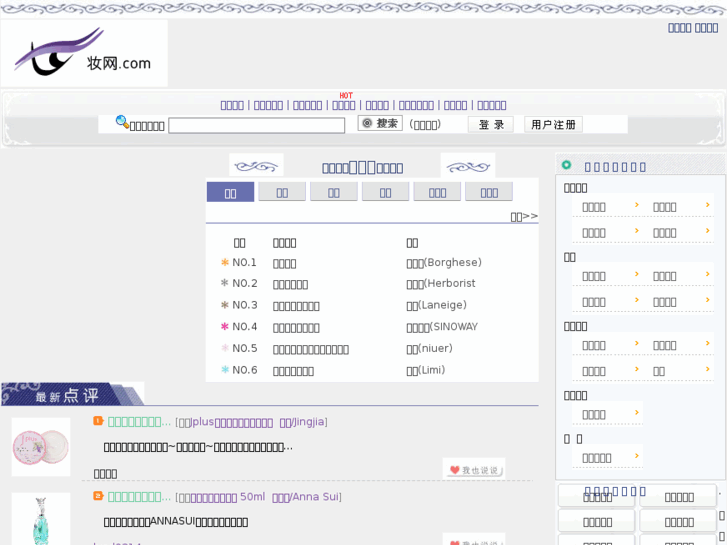Click the pink star beside NO.4
727x545 pixels.
point(225,327)
